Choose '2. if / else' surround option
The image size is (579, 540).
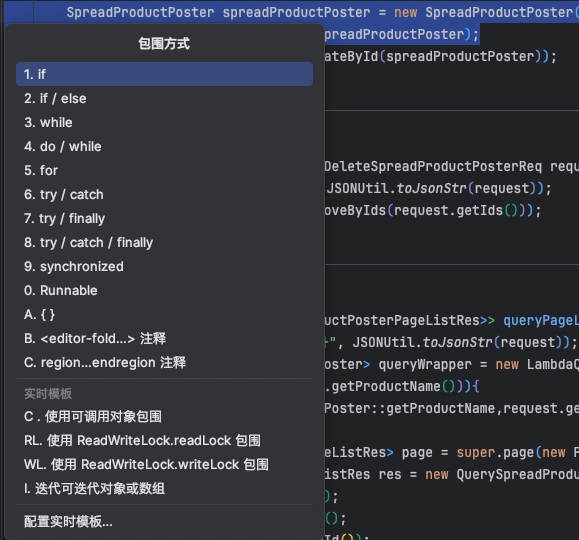pyautogui.click(x=164, y=99)
